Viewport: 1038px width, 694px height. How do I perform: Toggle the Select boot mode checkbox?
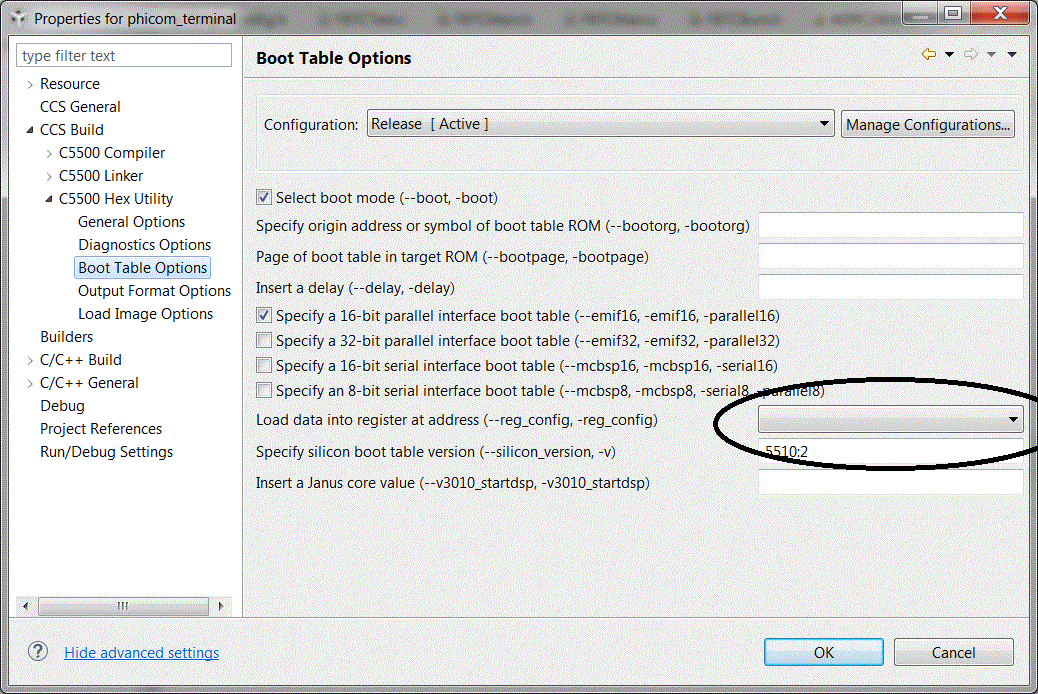[264, 198]
